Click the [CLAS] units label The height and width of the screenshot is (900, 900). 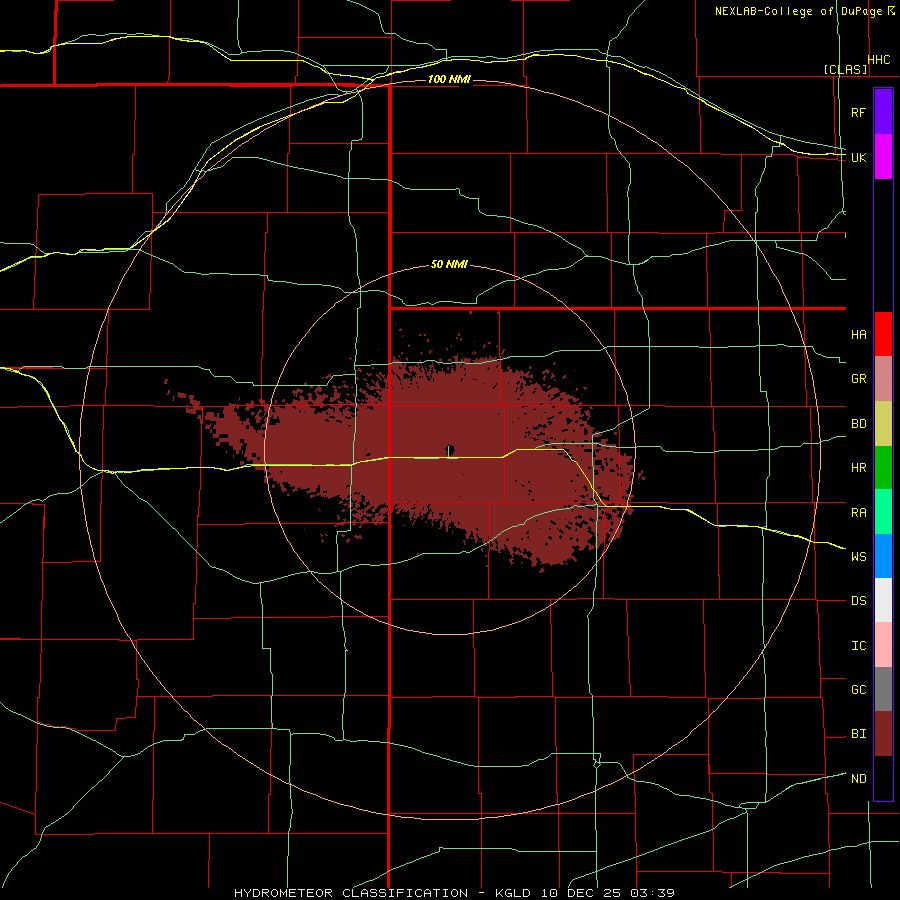[x=845, y=69]
